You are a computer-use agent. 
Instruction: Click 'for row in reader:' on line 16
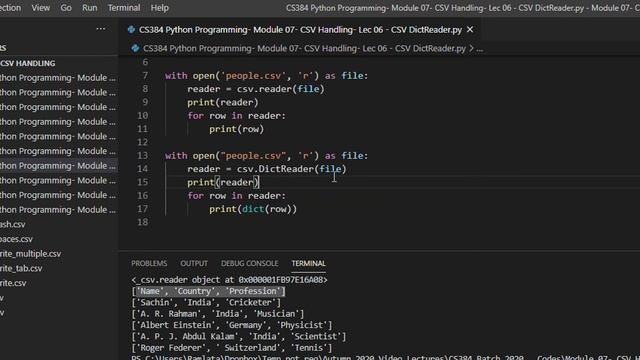236,196
